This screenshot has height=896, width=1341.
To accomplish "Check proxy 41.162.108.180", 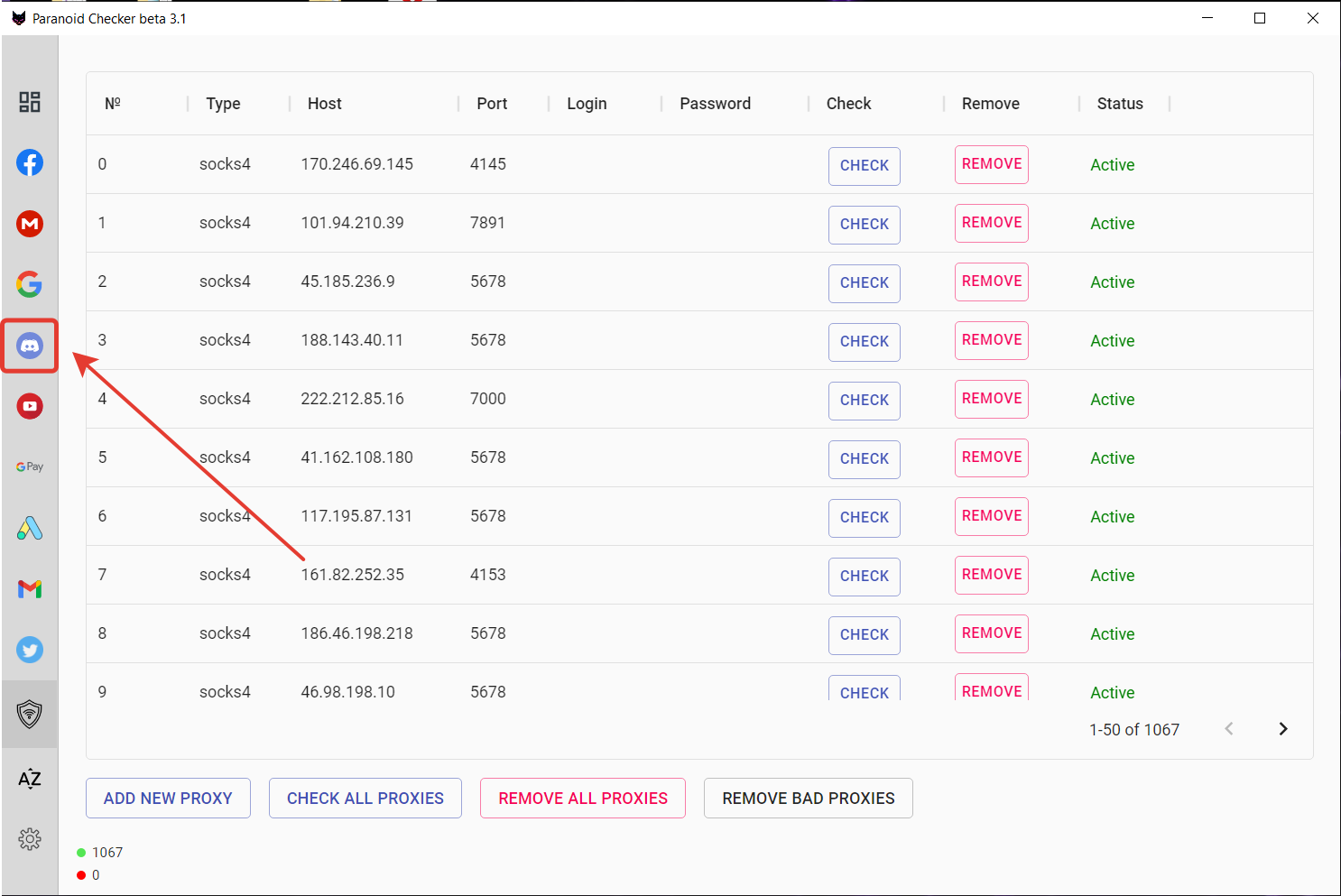I will click(x=865, y=459).
